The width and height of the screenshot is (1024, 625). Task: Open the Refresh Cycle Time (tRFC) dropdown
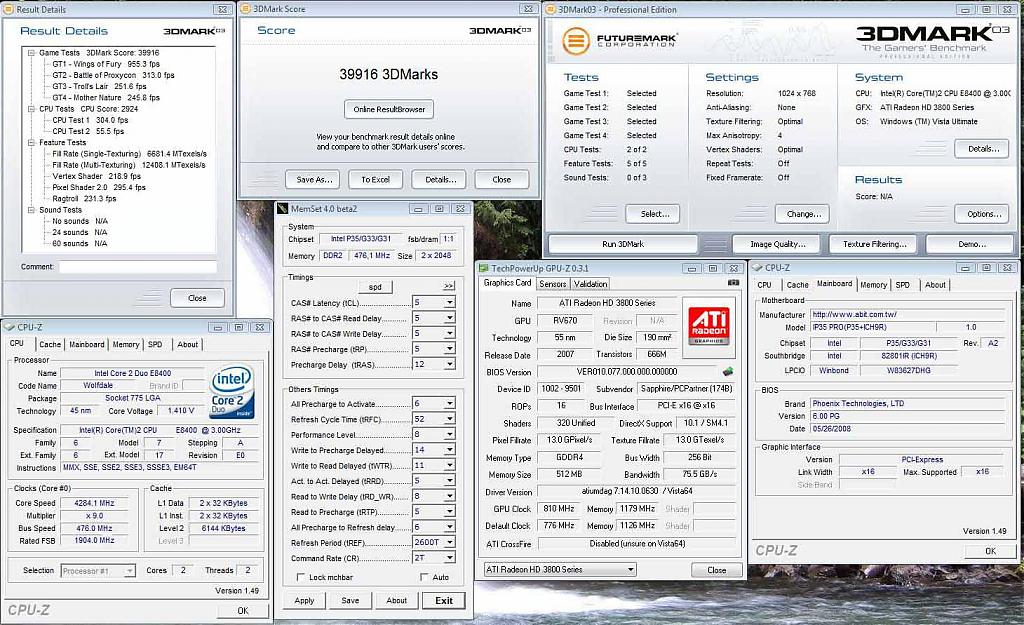(x=449, y=419)
